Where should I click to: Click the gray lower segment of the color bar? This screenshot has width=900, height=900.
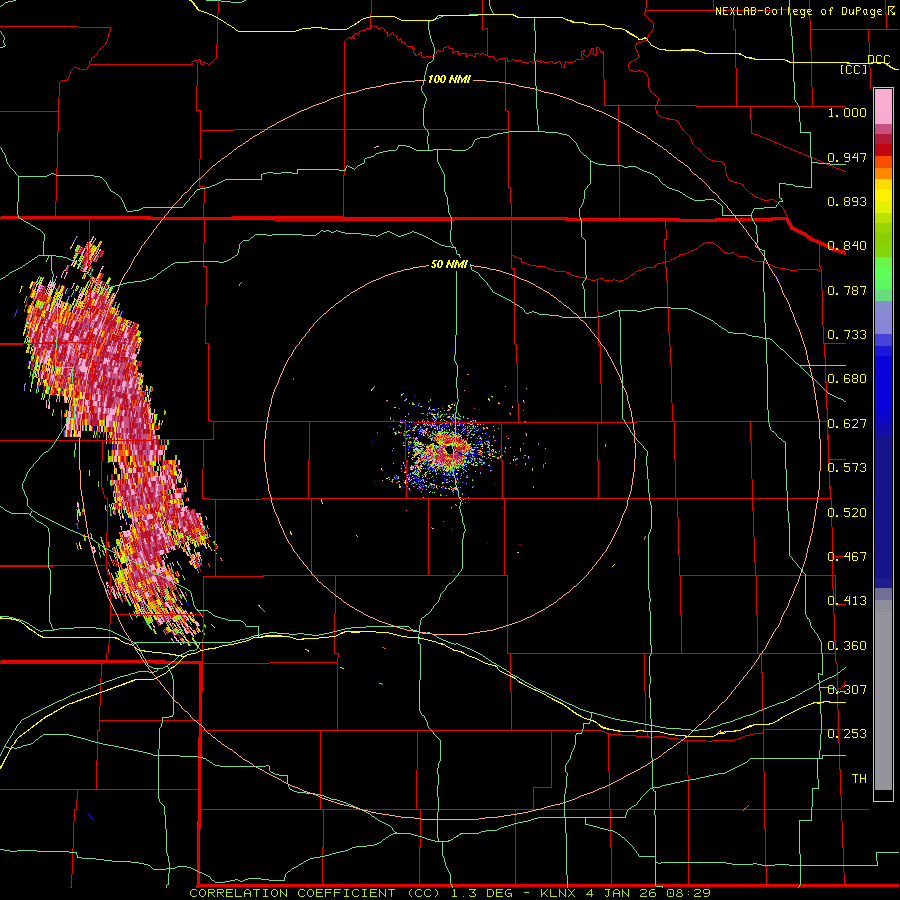(883, 695)
